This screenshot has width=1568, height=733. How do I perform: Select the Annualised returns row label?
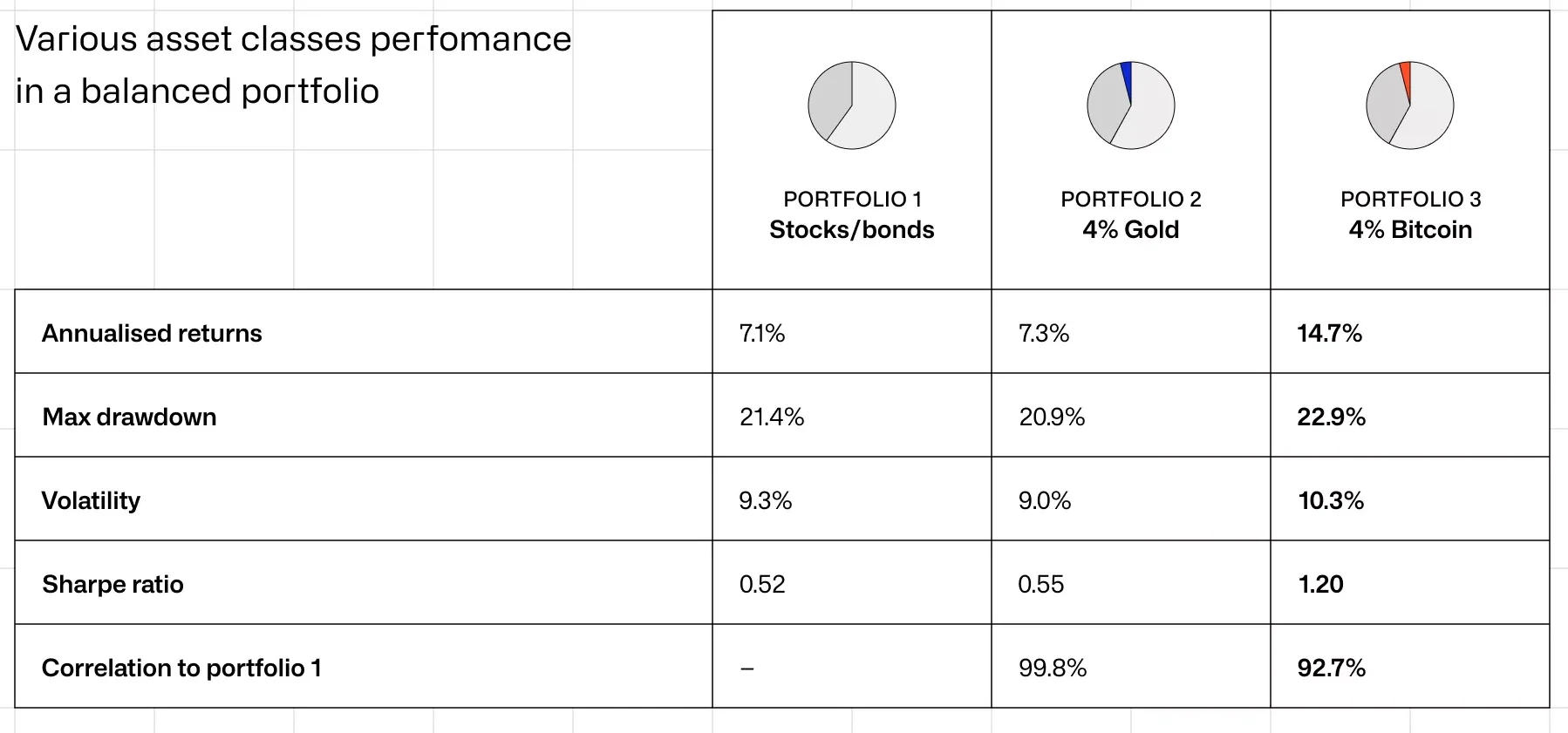coord(152,333)
